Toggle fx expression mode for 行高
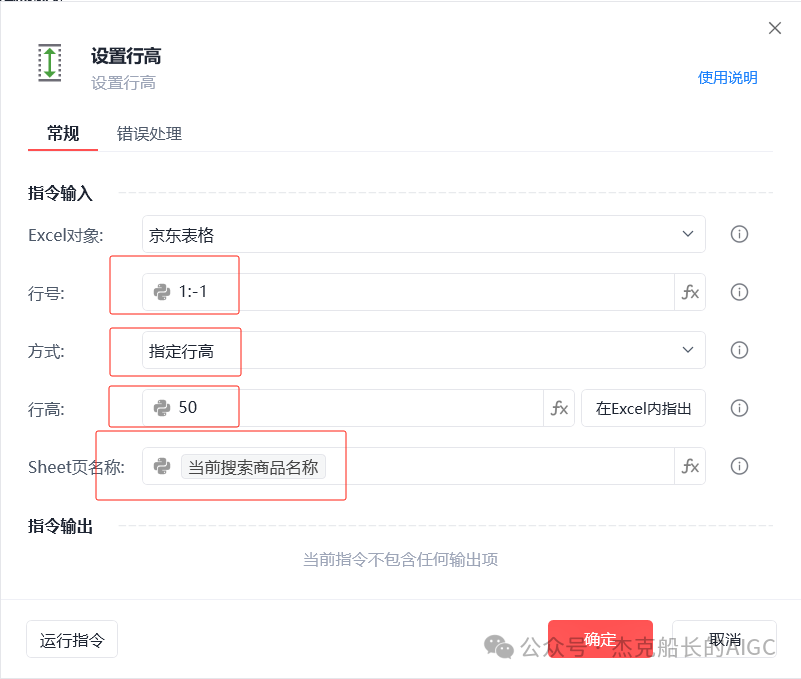 [x=559, y=408]
